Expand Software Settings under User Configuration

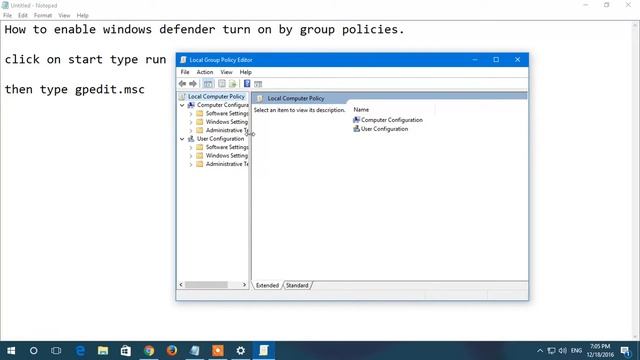tap(191, 147)
